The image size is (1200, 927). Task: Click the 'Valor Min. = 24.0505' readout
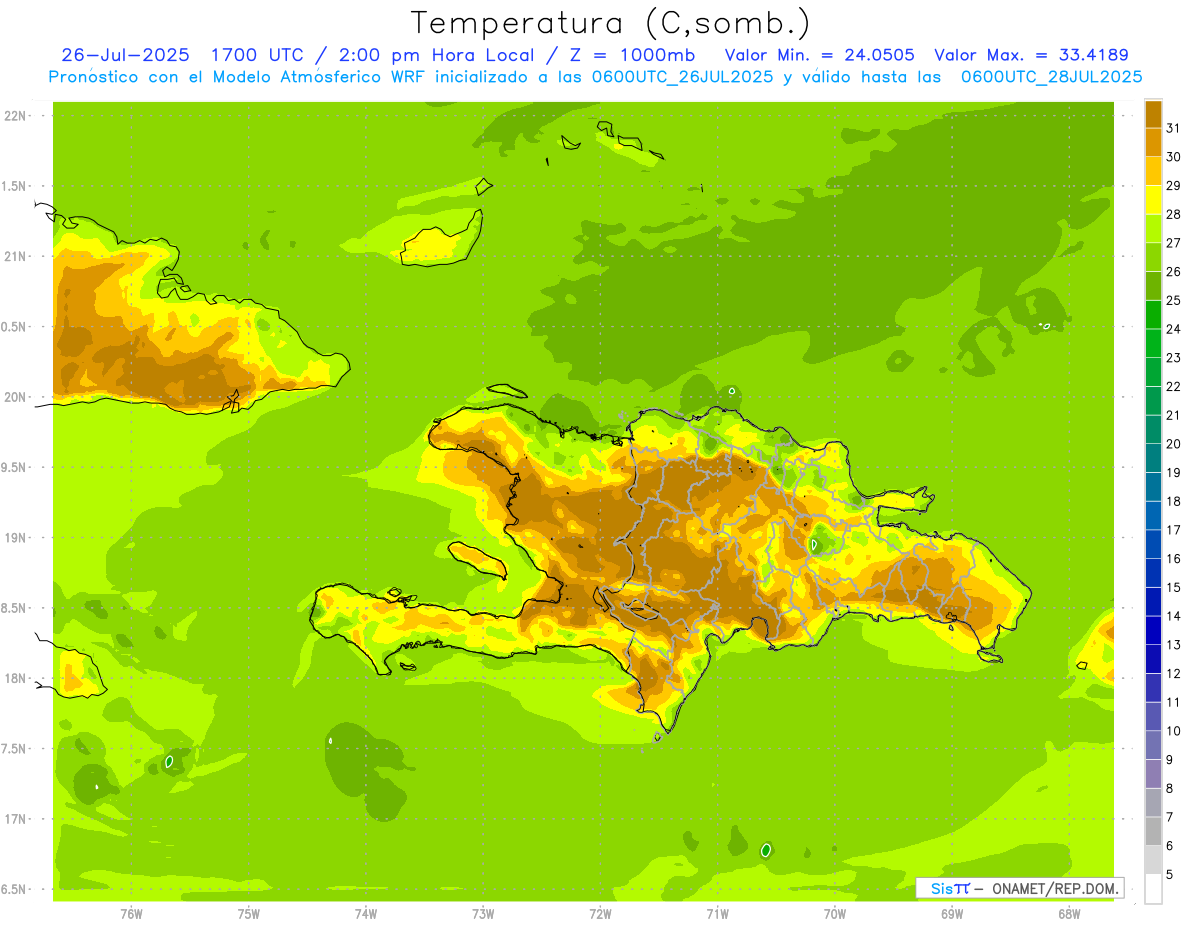819,55
